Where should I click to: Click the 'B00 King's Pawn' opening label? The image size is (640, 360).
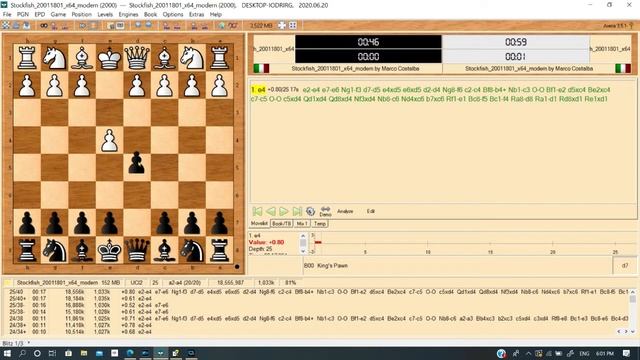(x=326, y=265)
